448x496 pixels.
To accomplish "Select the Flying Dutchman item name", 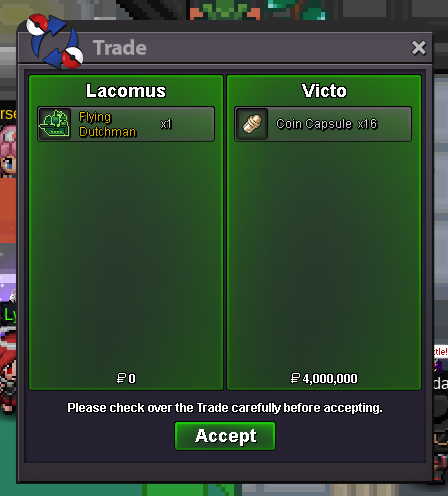I will 107,124.
